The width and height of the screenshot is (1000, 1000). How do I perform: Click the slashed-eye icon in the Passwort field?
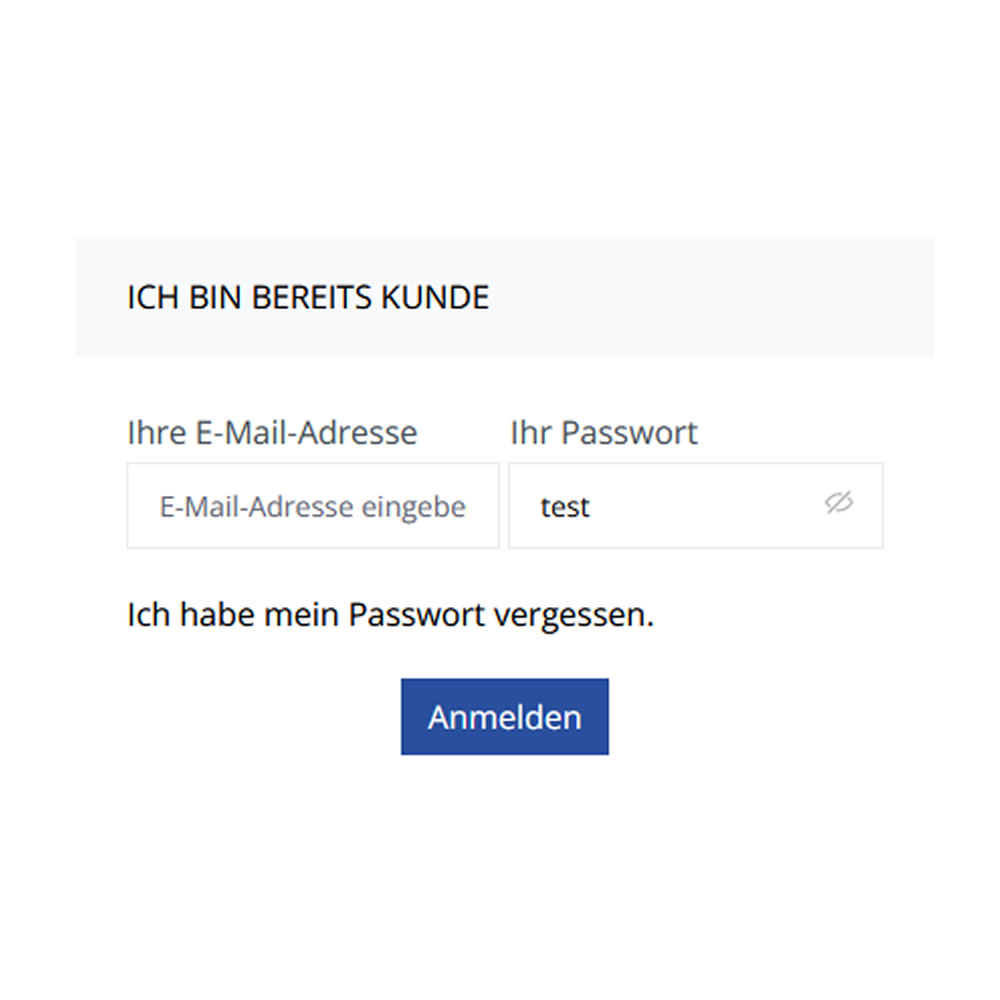[x=838, y=503]
